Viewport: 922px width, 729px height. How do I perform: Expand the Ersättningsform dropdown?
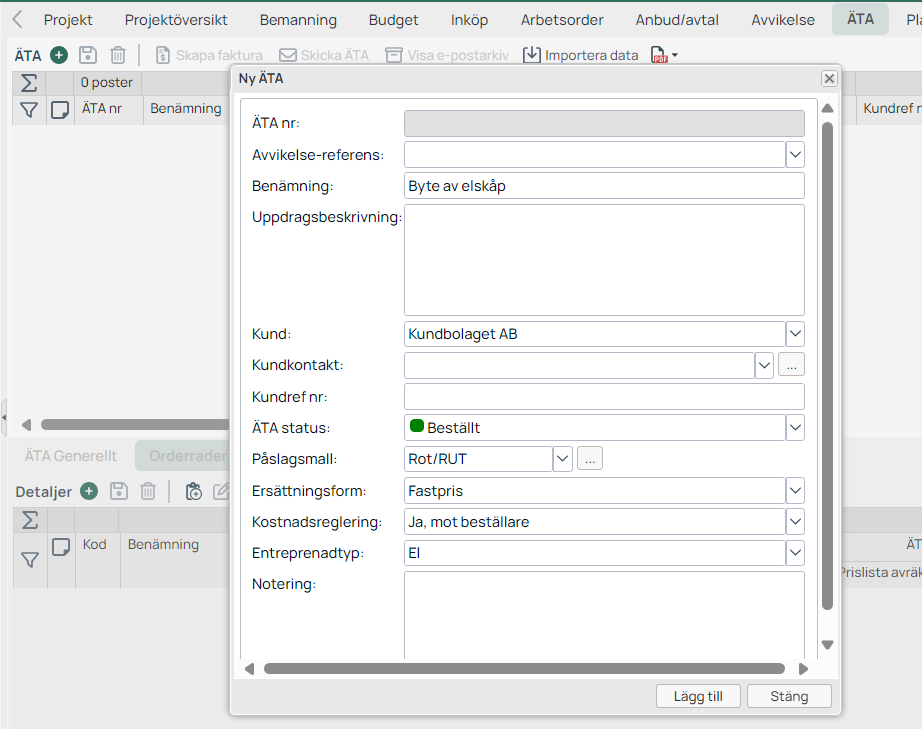click(x=795, y=490)
